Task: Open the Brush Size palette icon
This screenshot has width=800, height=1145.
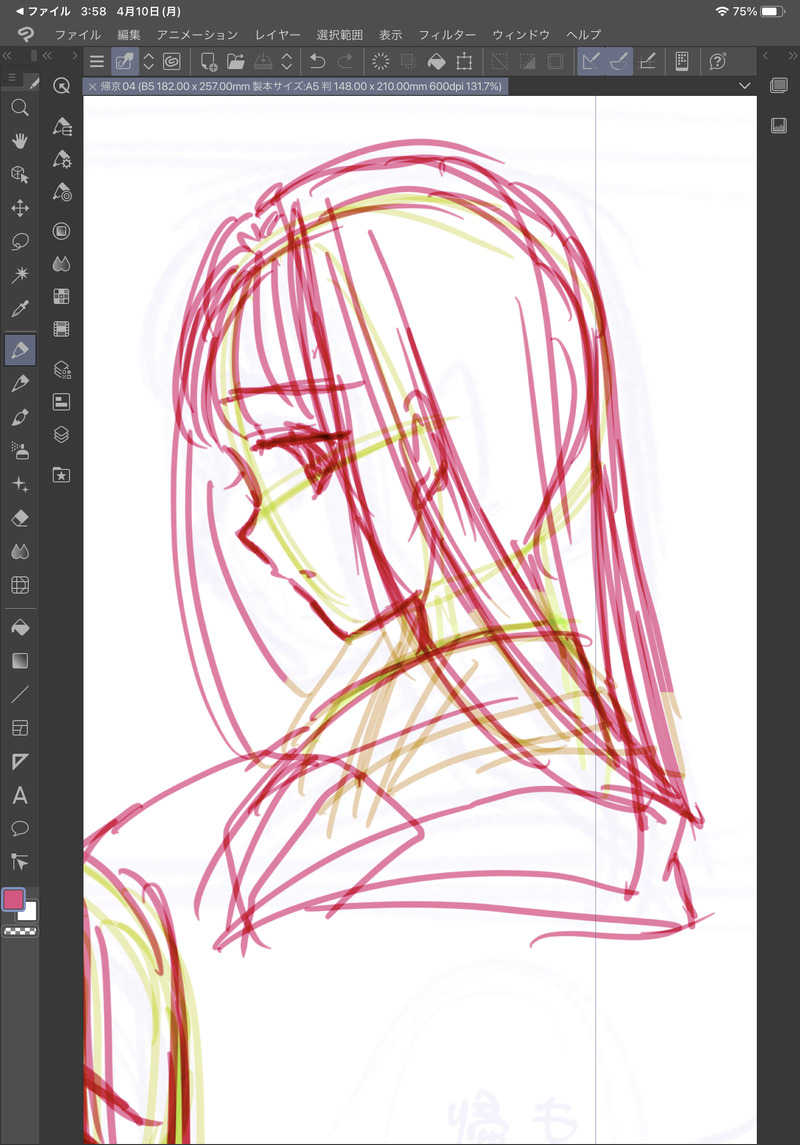Action: click(61, 192)
